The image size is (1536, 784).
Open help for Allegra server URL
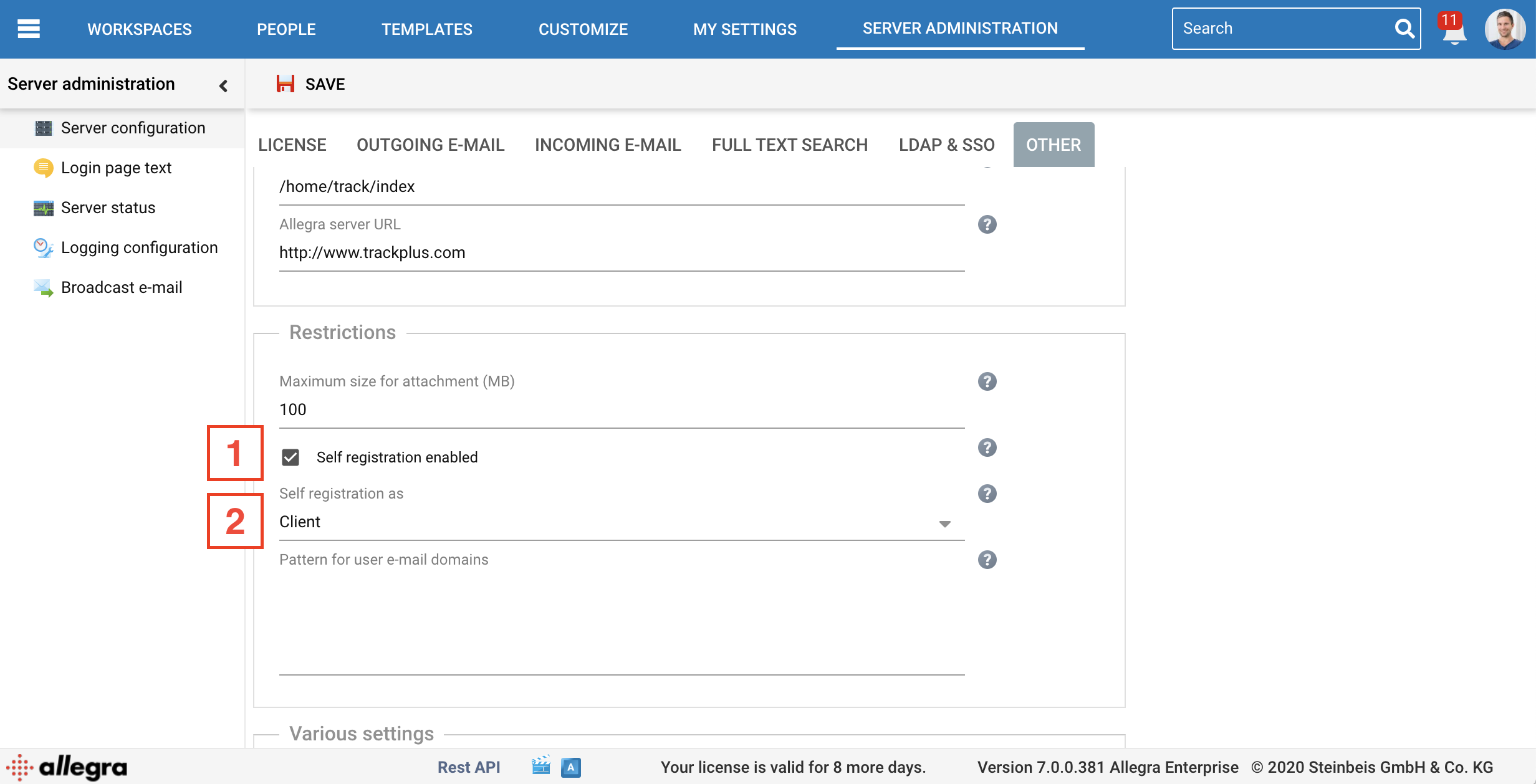click(x=987, y=224)
